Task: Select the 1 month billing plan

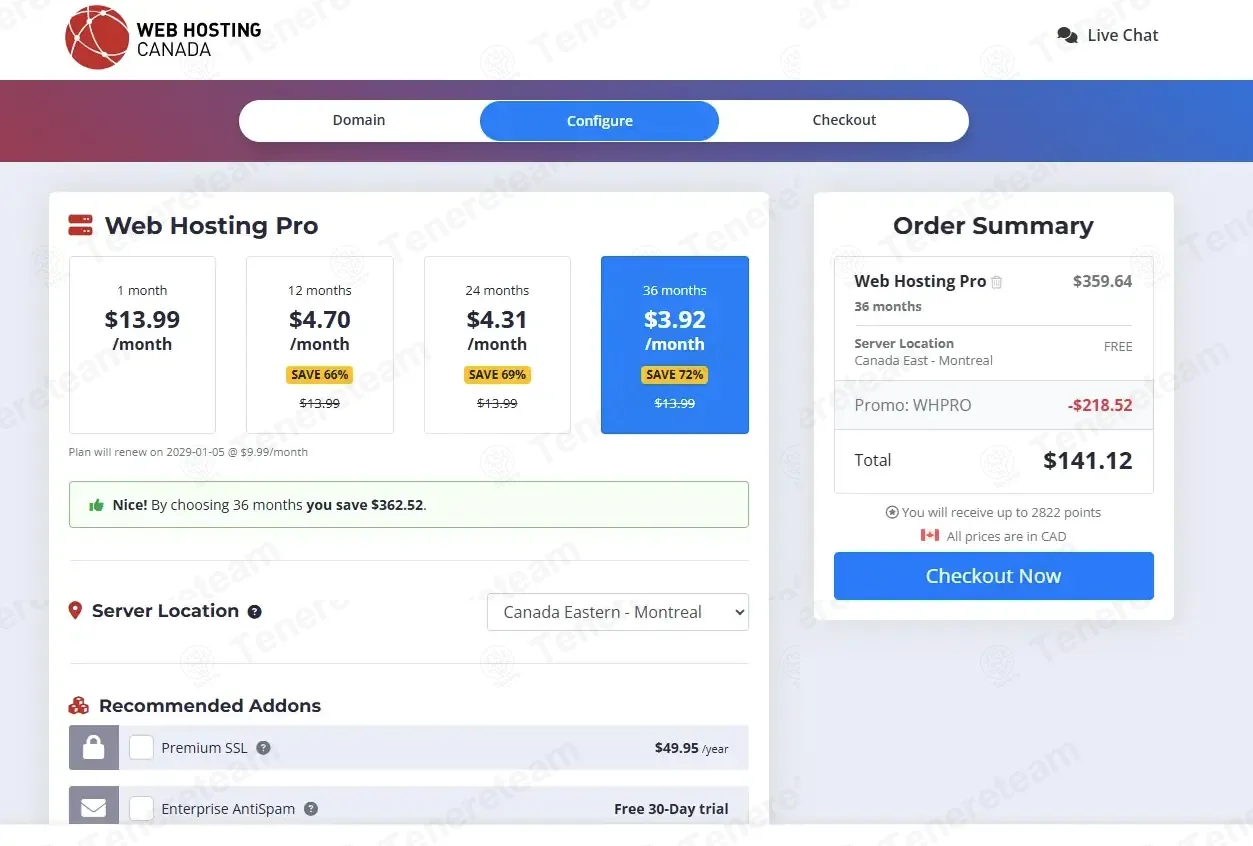Action: tap(142, 345)
